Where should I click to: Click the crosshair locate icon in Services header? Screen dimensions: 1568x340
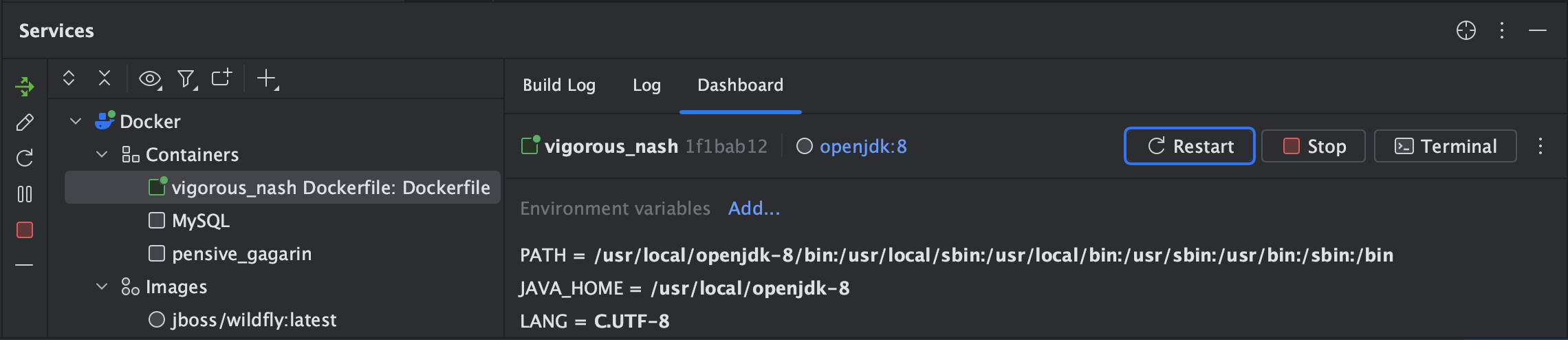pyautogui.click(x=1466, y=31)
